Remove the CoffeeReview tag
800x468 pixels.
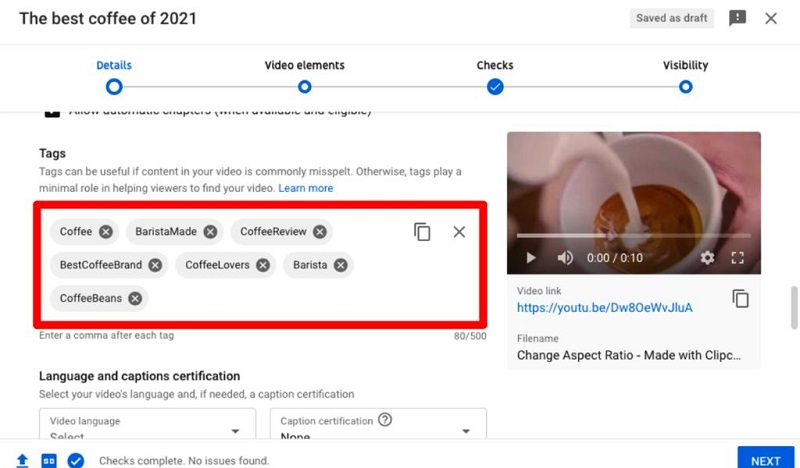(x=320, y=232)
